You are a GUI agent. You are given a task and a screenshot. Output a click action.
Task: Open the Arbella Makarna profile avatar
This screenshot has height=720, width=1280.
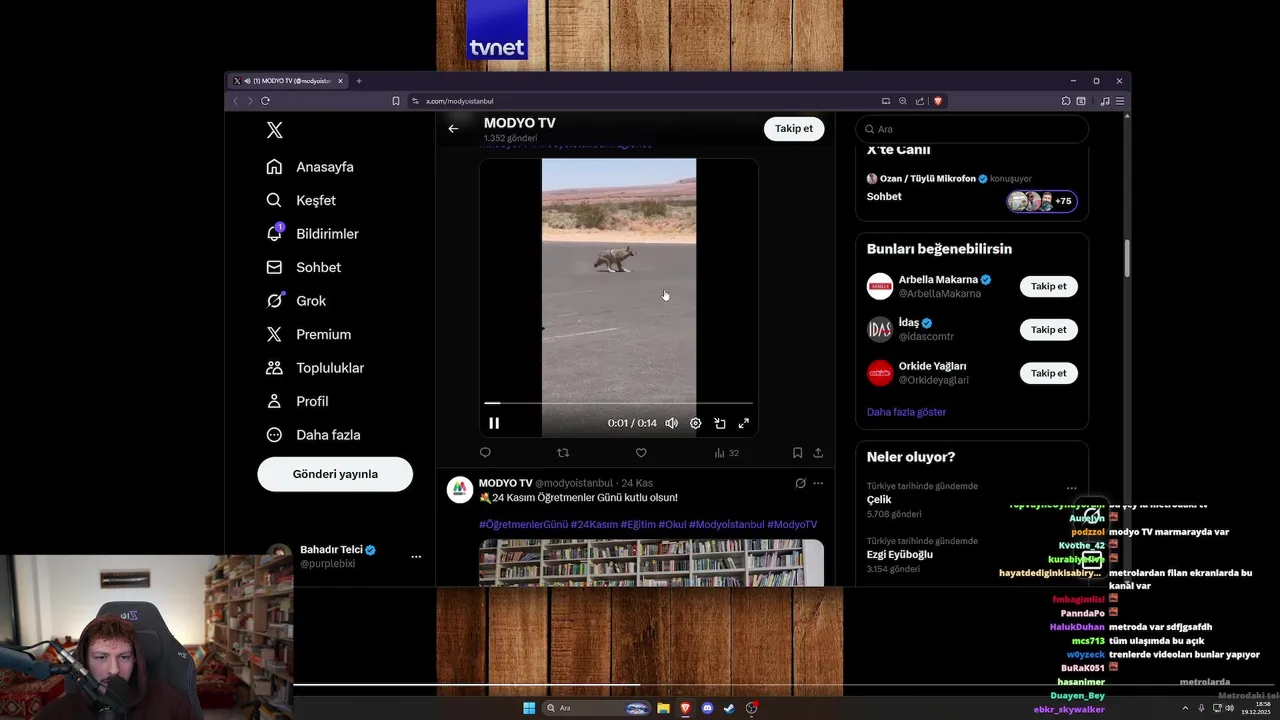click(x=880, y=286)
